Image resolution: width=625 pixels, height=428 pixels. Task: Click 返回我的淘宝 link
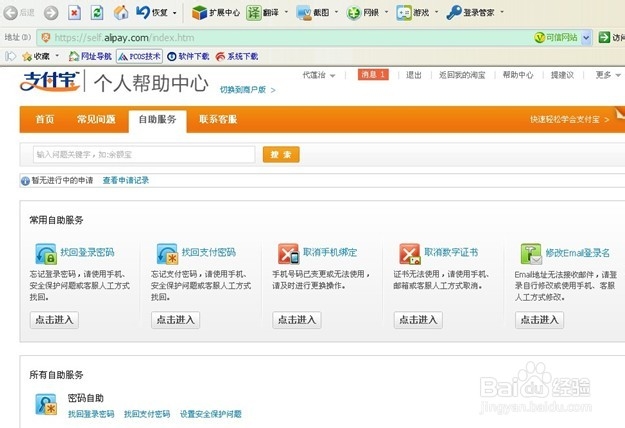462,75
